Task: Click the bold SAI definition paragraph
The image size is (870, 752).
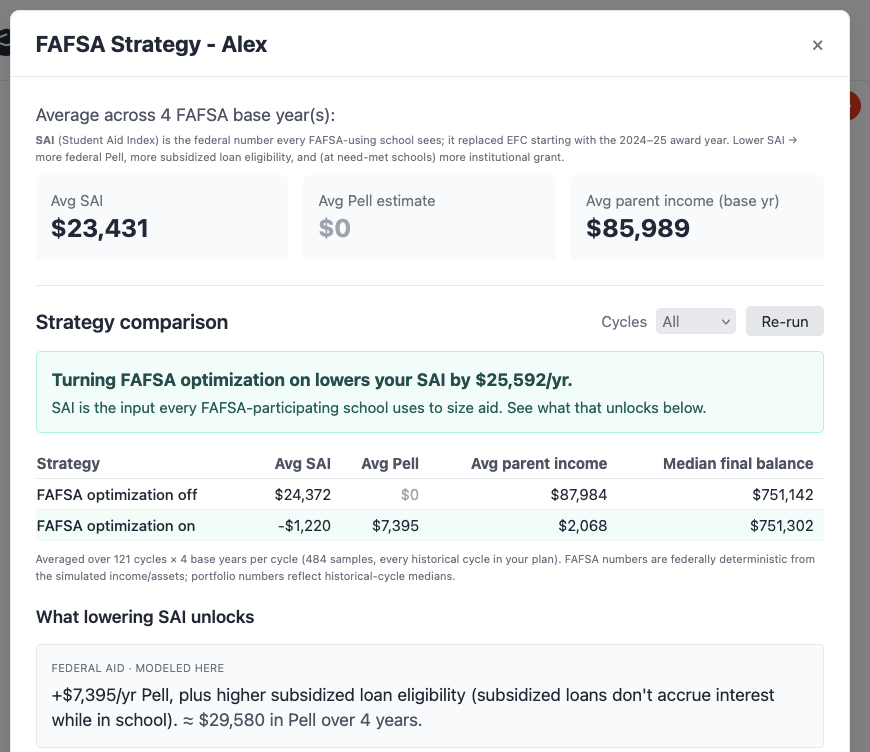Action: 416,148
